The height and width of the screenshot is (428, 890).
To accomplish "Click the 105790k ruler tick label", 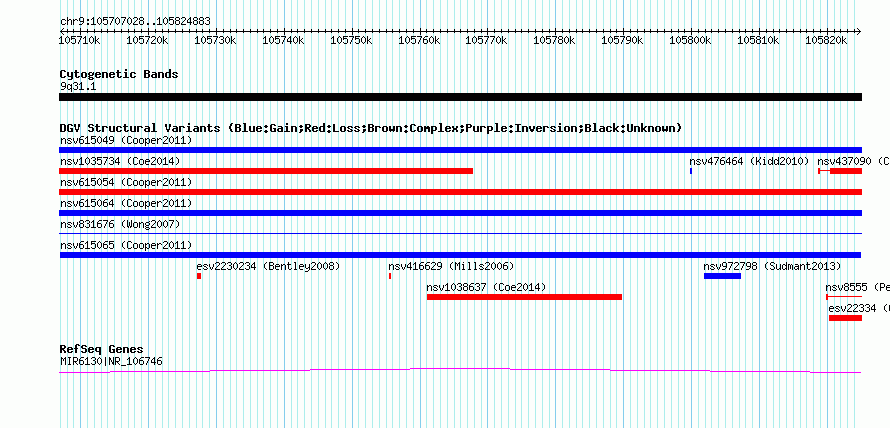I will [x=622, y=40].
